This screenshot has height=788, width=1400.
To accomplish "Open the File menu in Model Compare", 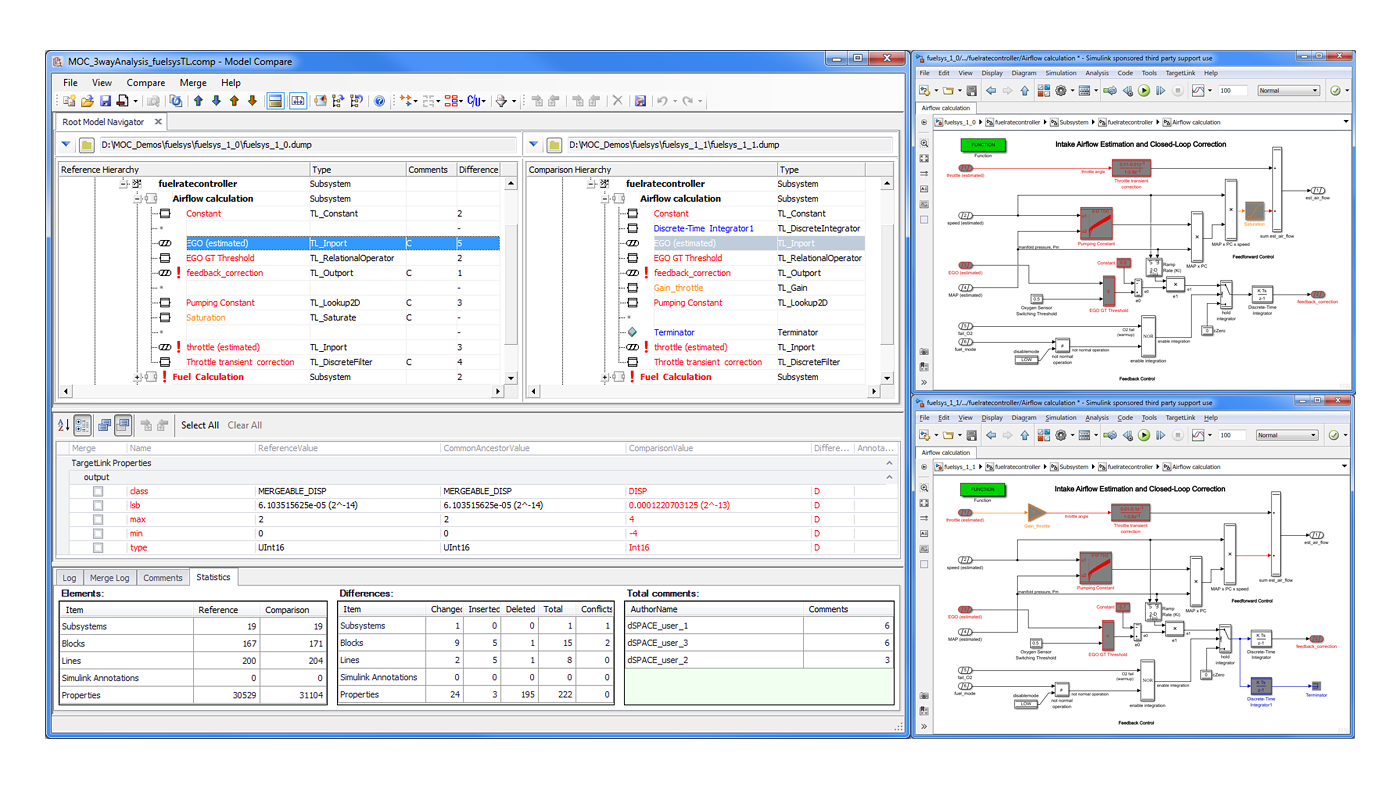I will click(x=70, y=82).
